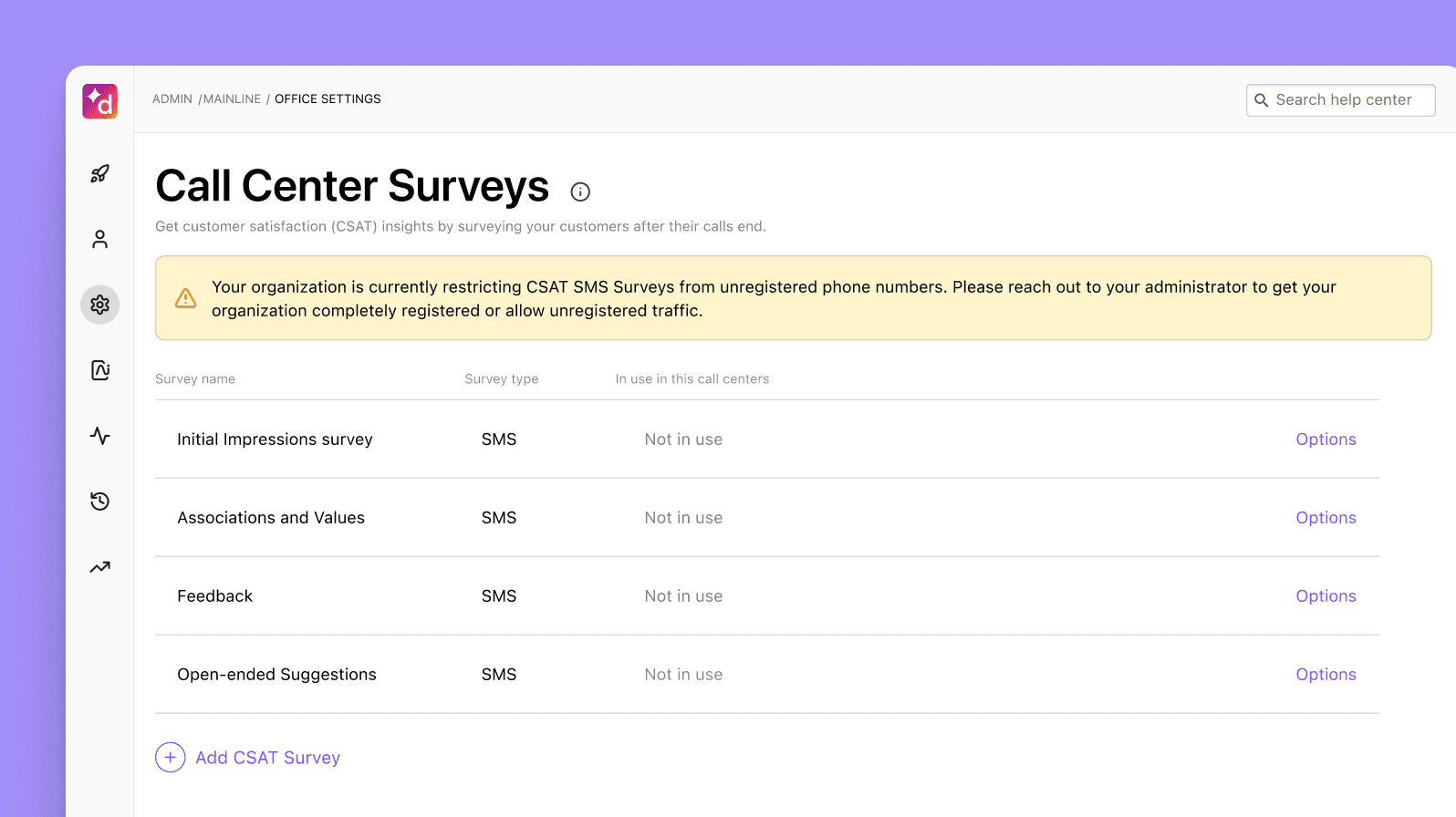Viewport: 1456px width, 817px height.
Task: Open Options for Initial Impressions survey
Action: coord(1326,440)
